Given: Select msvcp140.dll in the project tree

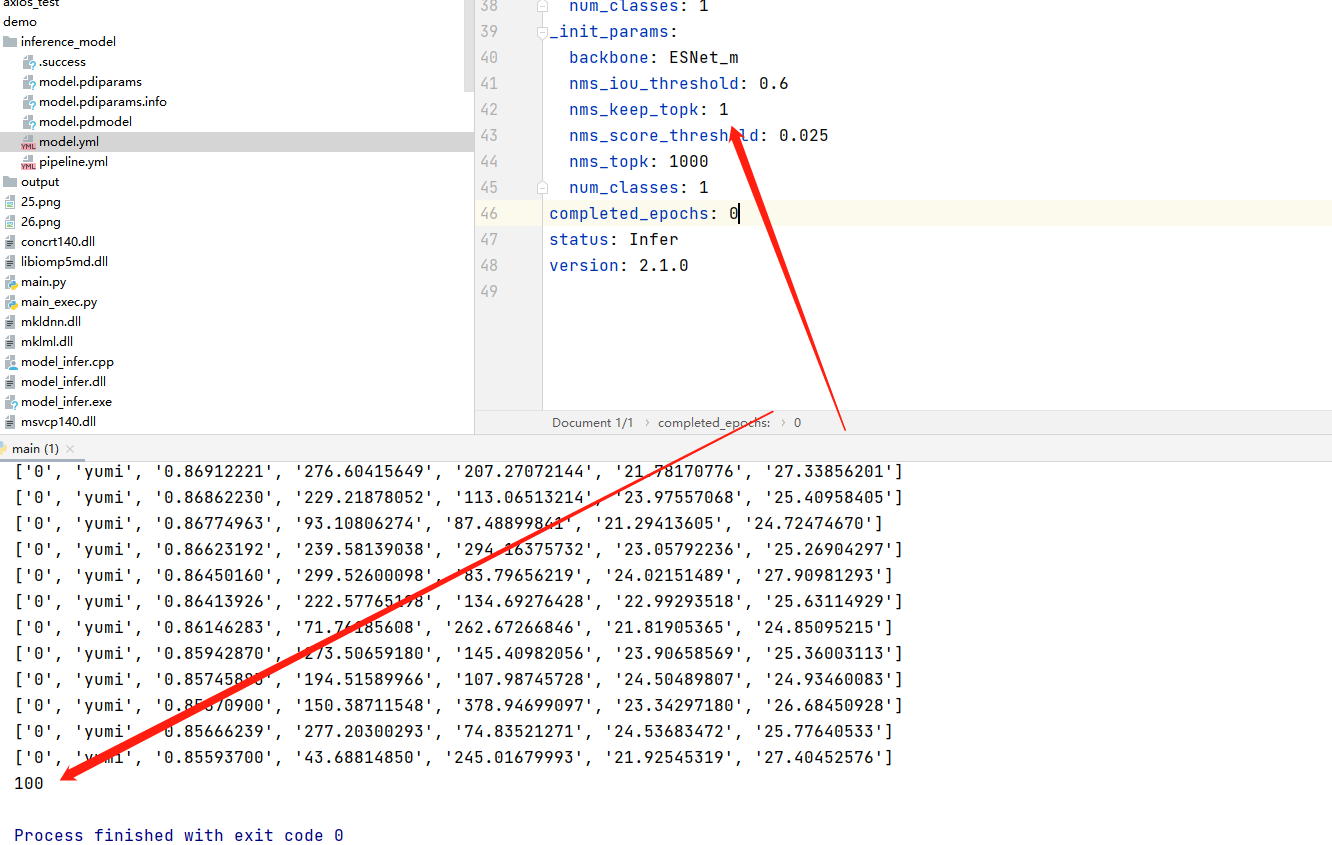Looking at the screenshot, I should tap(60, 421).
